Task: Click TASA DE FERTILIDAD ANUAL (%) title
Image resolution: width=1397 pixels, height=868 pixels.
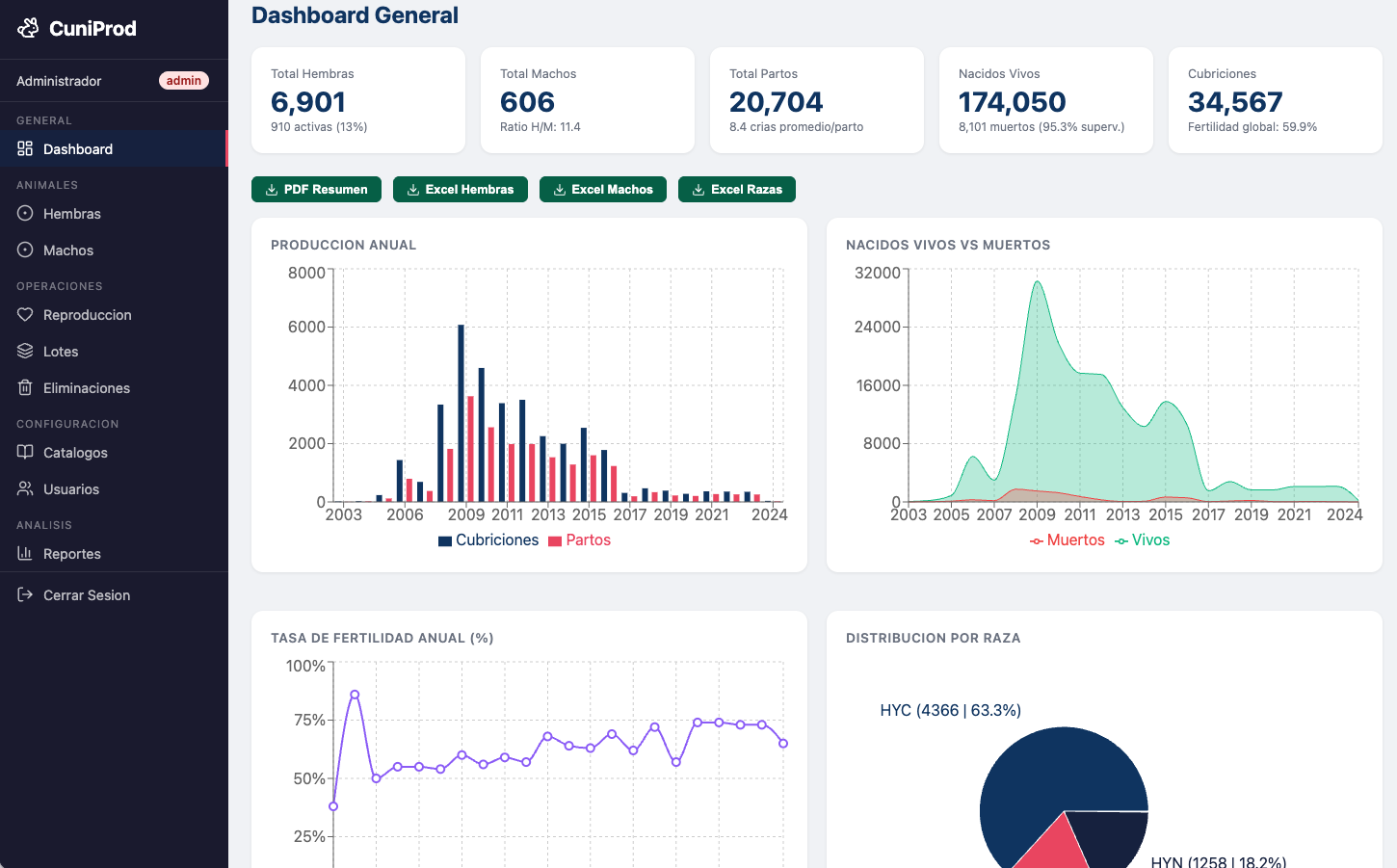Action: [382, 638]
